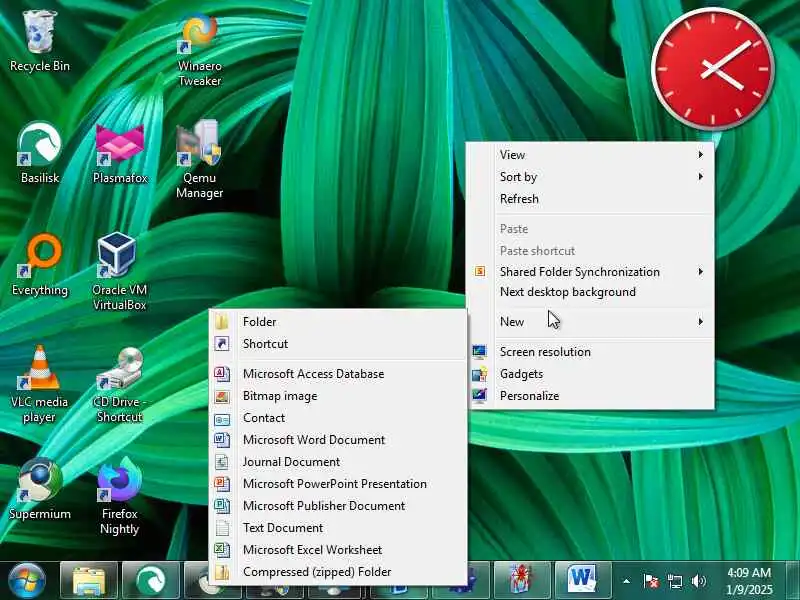
Task: Open the Recycle Bin desktop icon
Action: tap(40, 42)
